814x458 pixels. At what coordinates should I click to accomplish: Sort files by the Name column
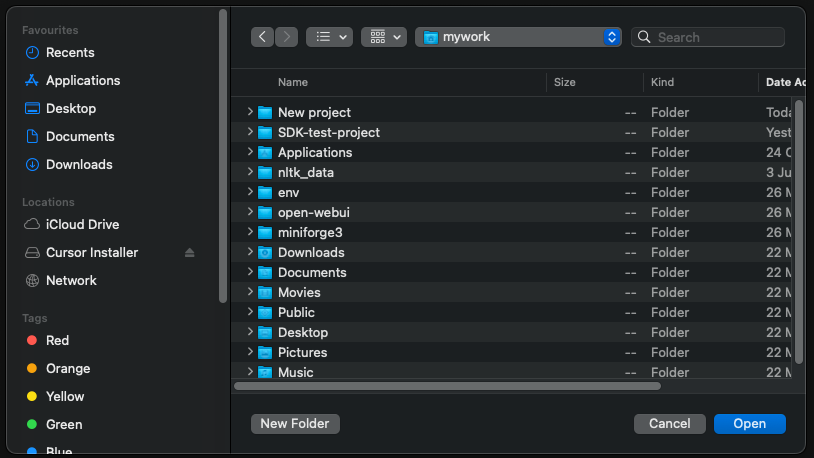point(293,82)
